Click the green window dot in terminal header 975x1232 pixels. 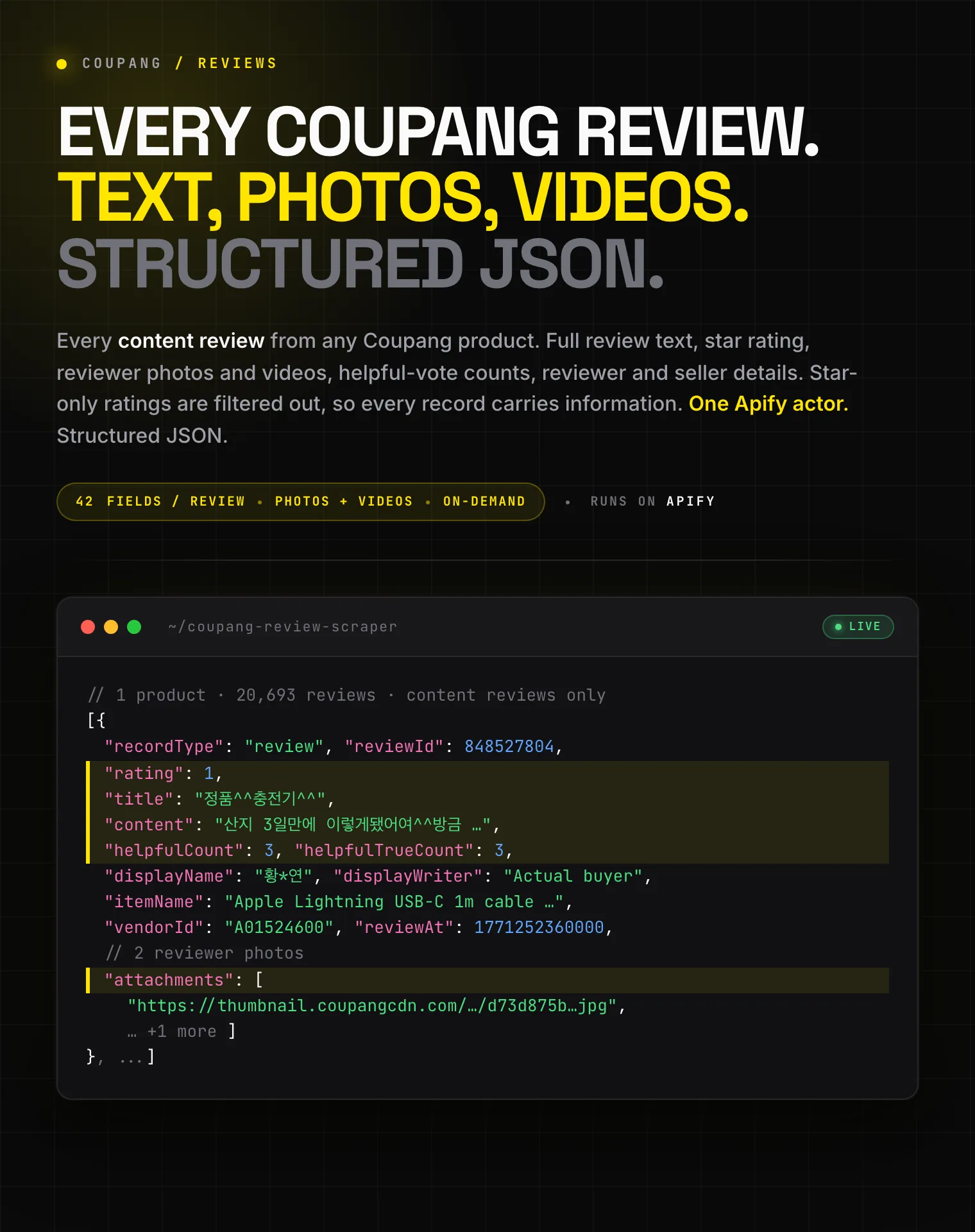coord(134,627)
